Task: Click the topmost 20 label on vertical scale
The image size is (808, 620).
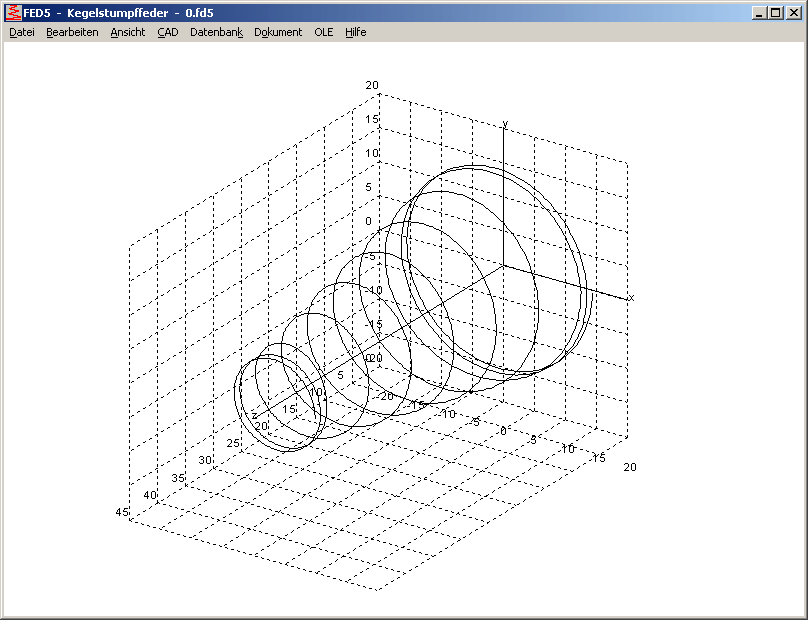Action: click(x=372, y=86)
